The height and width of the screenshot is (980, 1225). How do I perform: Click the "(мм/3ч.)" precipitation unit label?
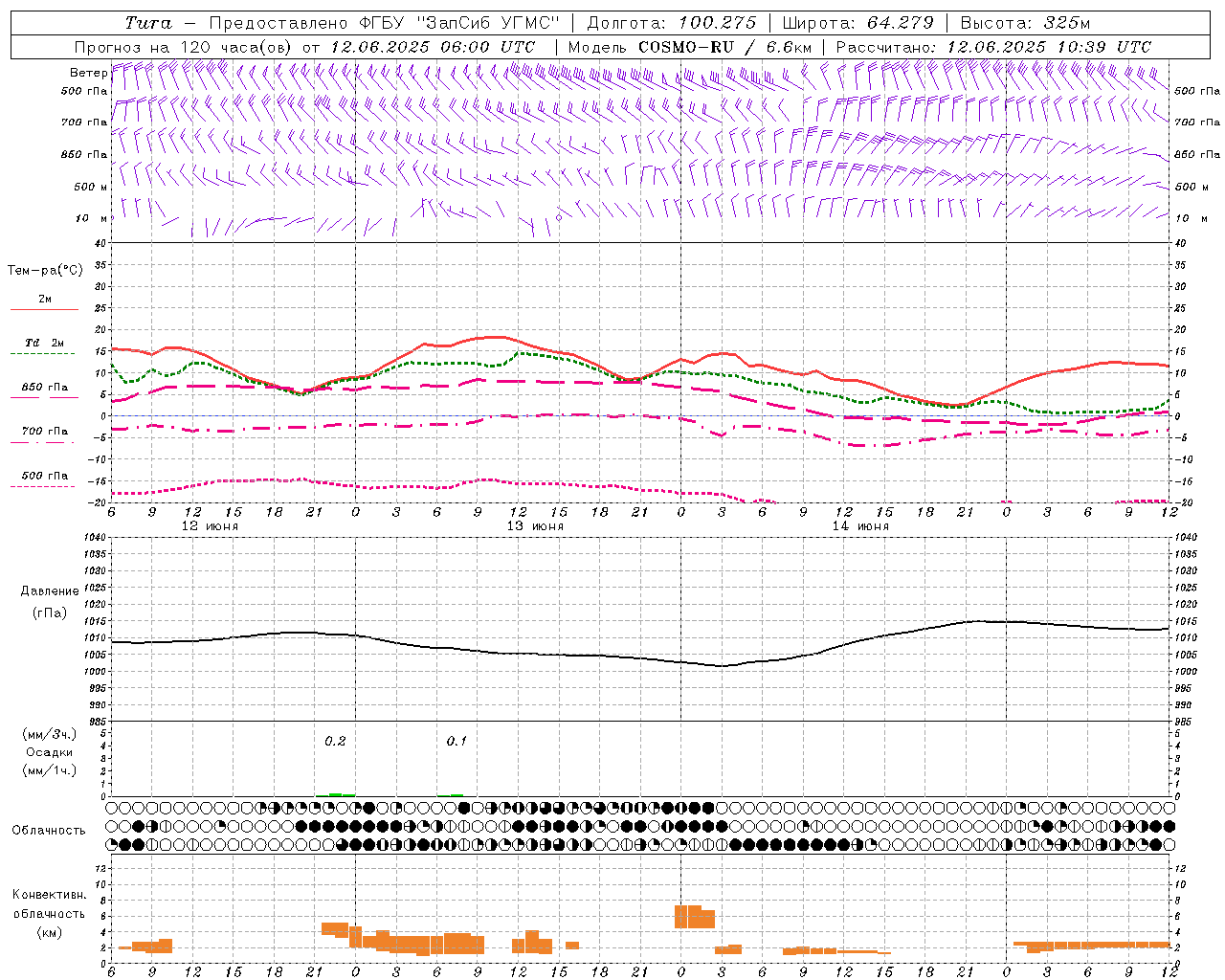click(x=49, y=734)
